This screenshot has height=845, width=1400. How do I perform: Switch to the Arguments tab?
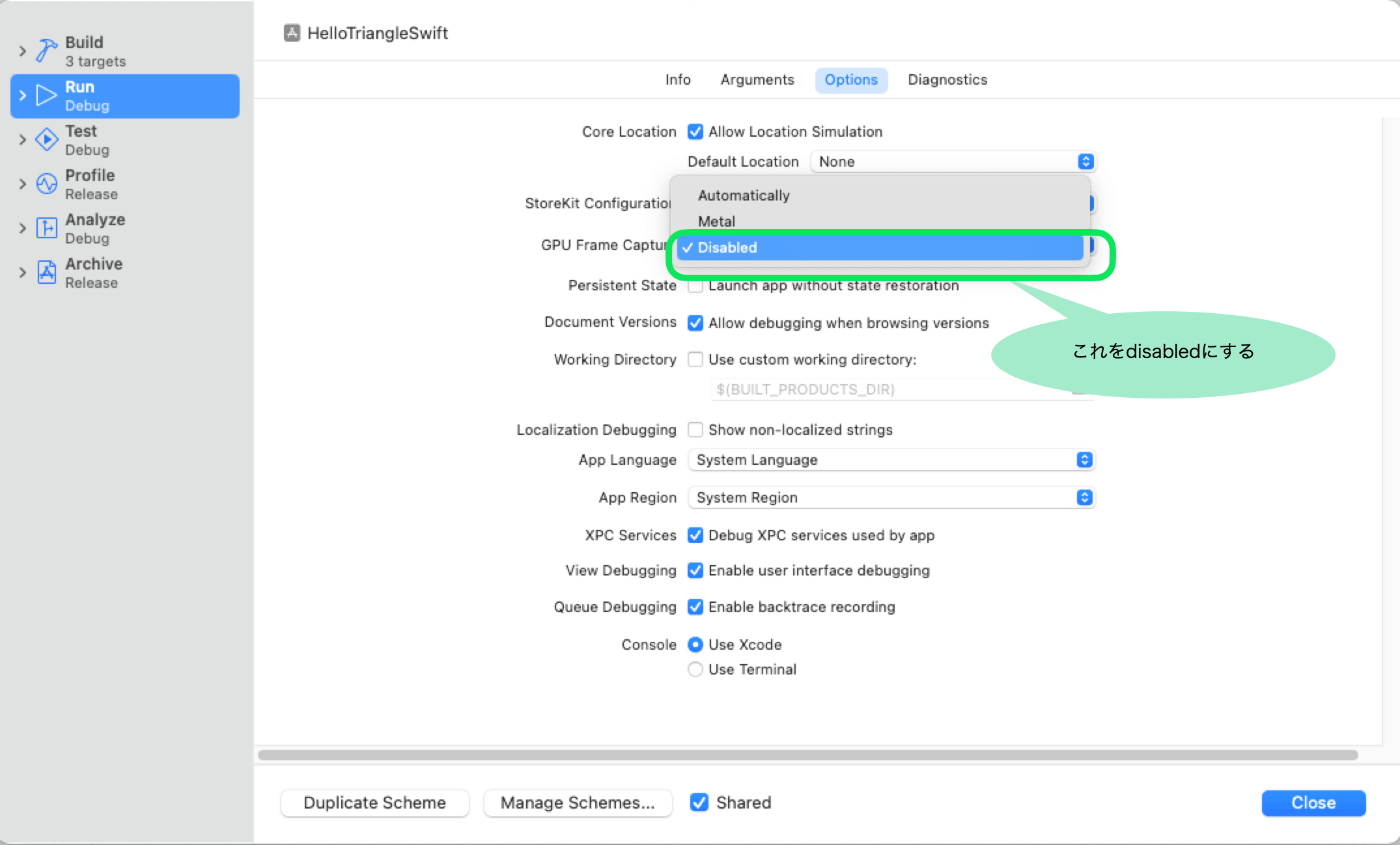pos(757,80)
